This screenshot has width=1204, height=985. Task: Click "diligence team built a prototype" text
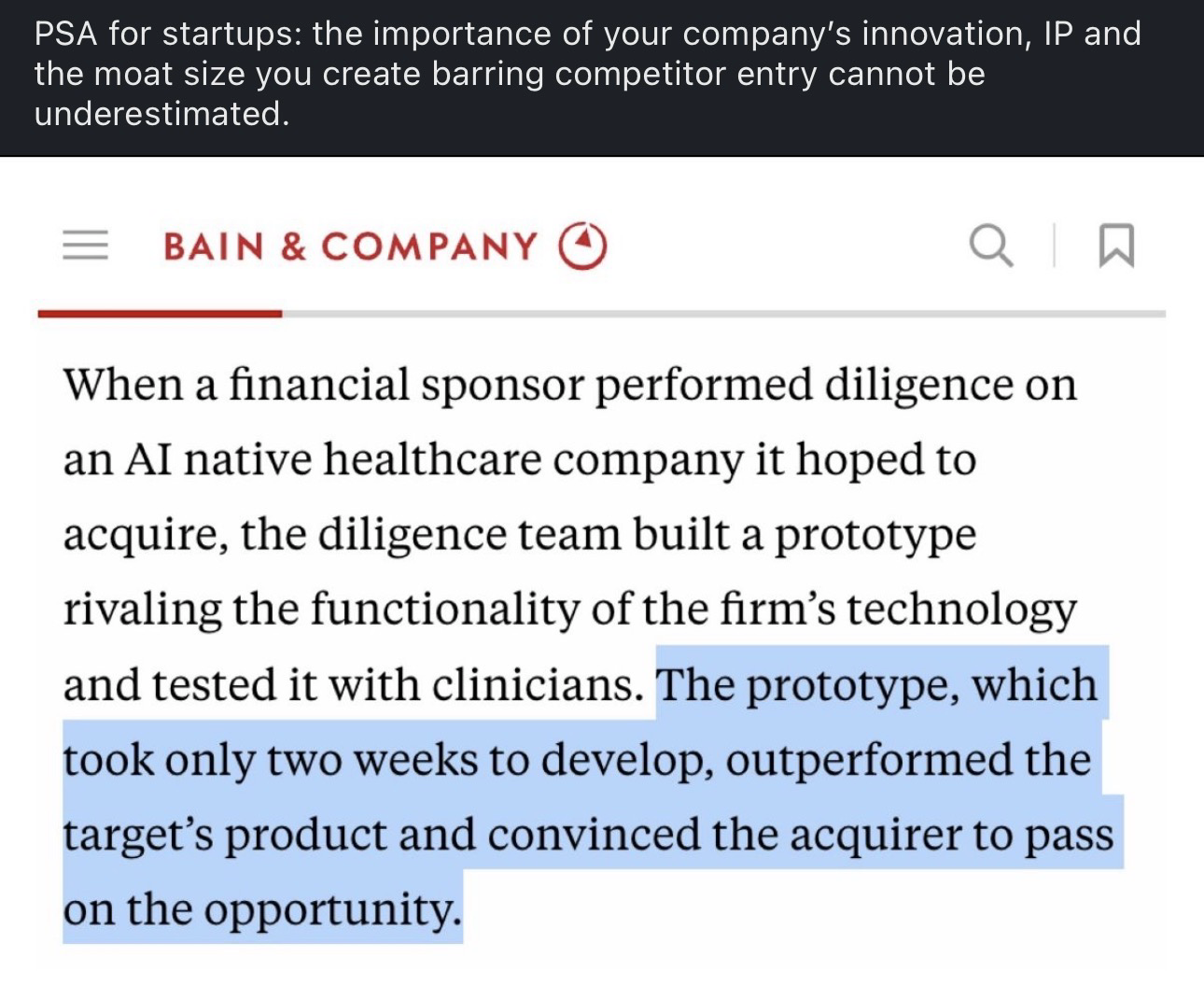click(644, 535)
